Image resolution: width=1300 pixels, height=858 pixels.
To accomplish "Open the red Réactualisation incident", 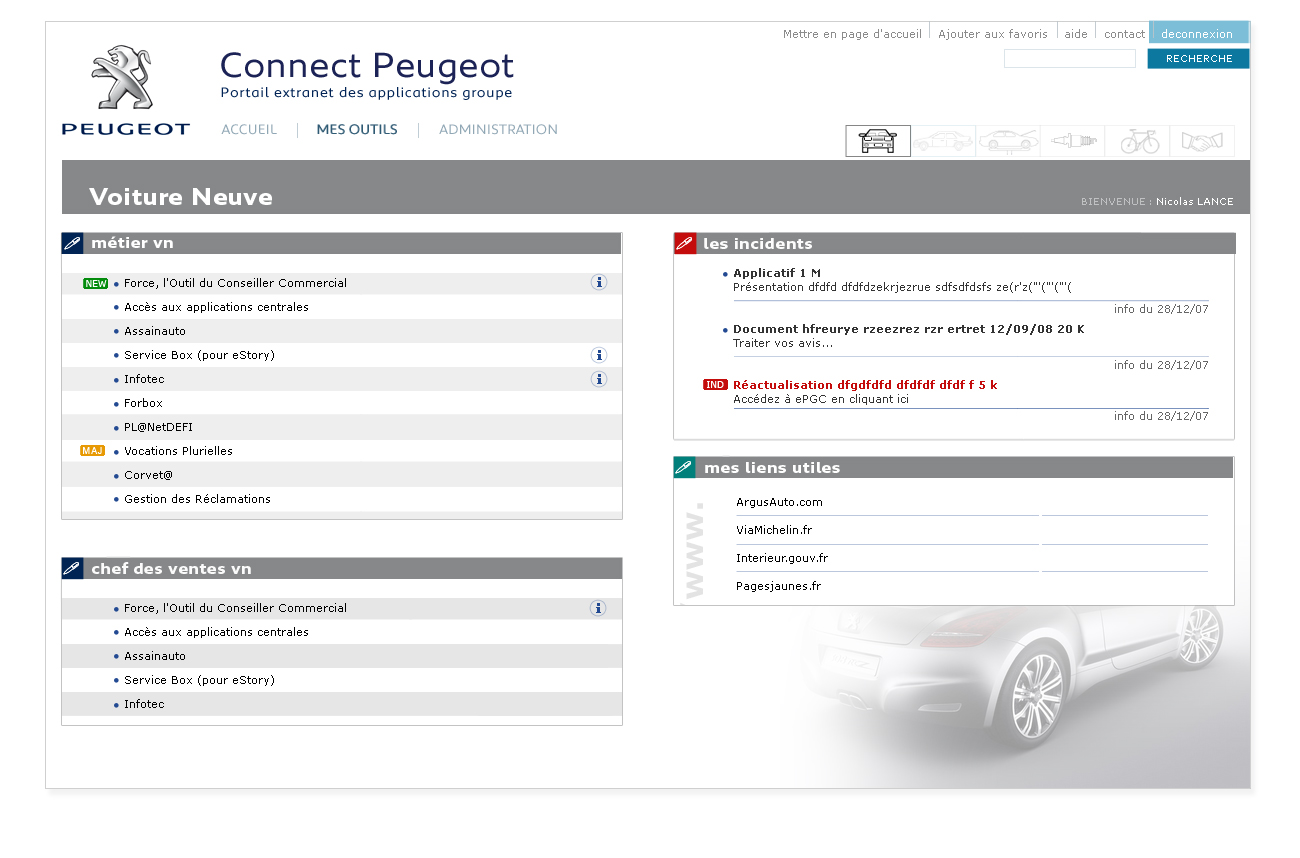I will pyautogui.click(x=865, y=385).
